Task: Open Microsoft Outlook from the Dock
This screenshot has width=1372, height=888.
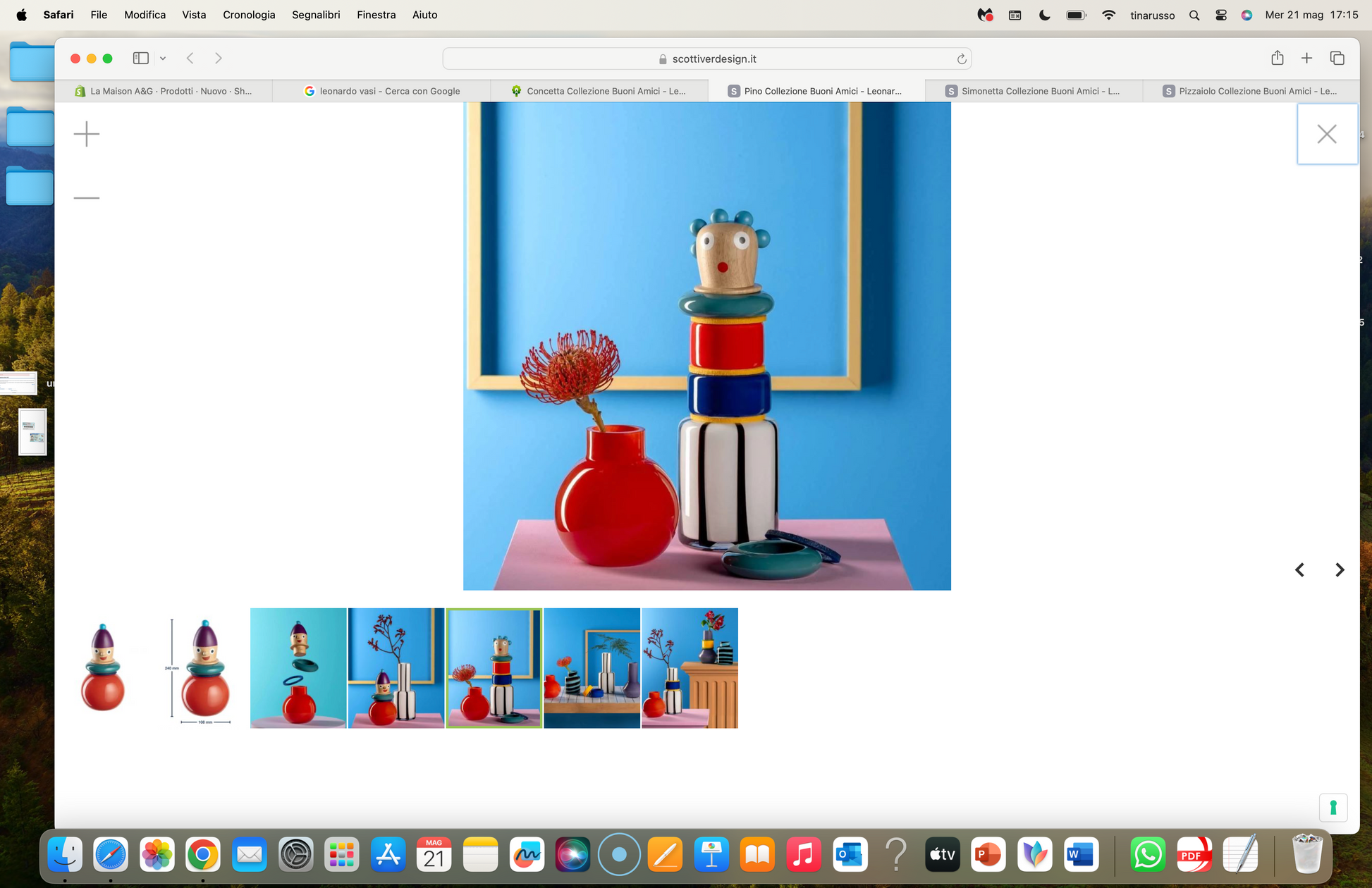Action: tap(850, 854)
